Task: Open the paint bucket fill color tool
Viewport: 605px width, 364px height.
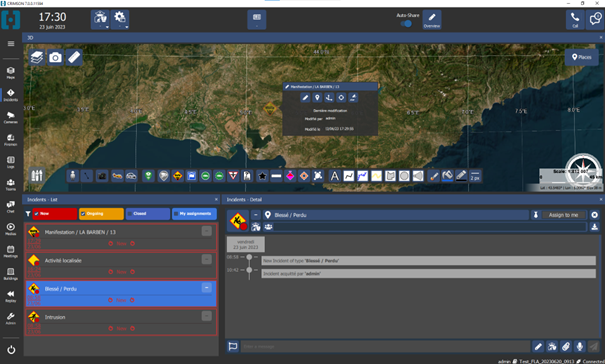Action: click(447, 176)
